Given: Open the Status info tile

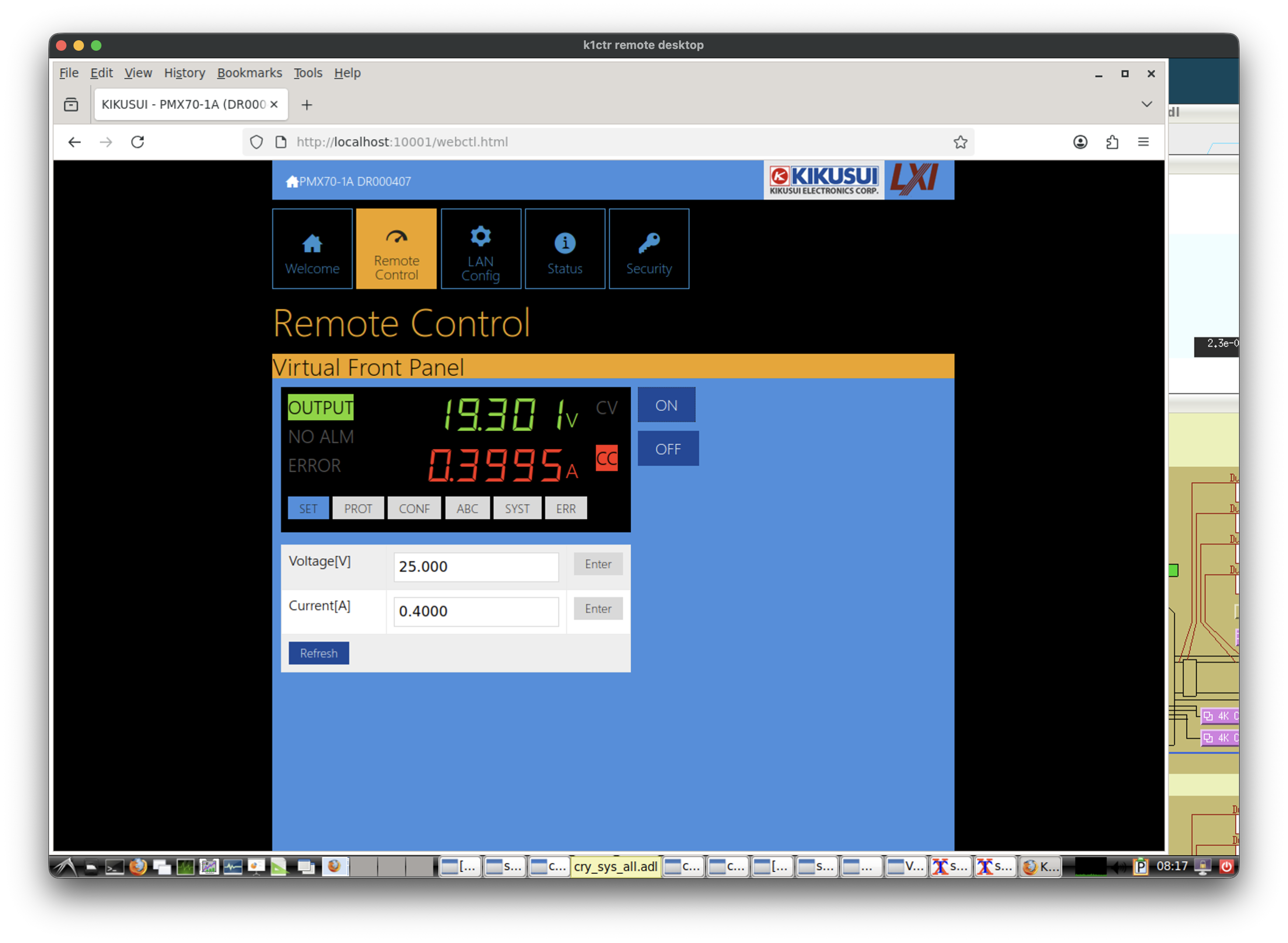Looking at the screenshot, I should 565,249.
